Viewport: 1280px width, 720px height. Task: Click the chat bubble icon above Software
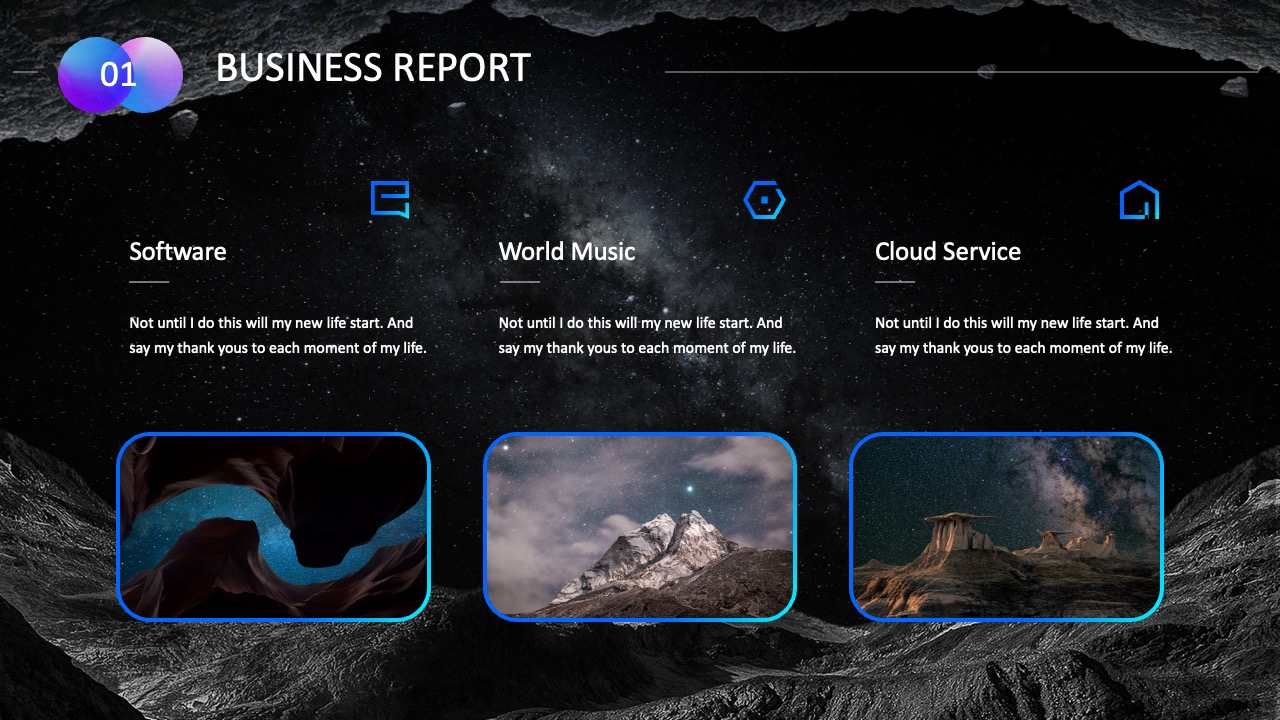(390, 199)
